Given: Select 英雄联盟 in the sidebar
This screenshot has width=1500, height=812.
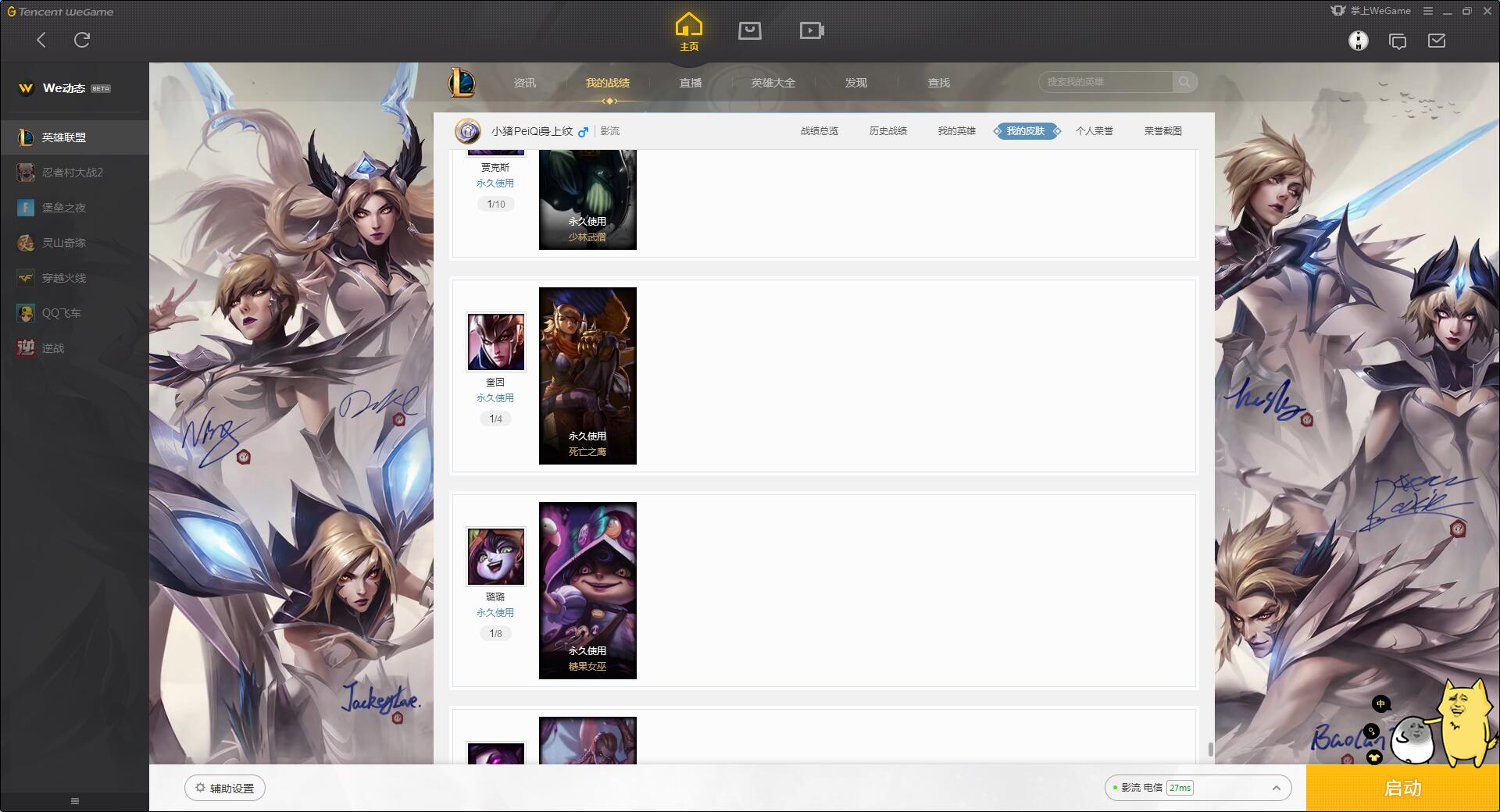Looking at the screenshot, I should [x=74, y=137].
